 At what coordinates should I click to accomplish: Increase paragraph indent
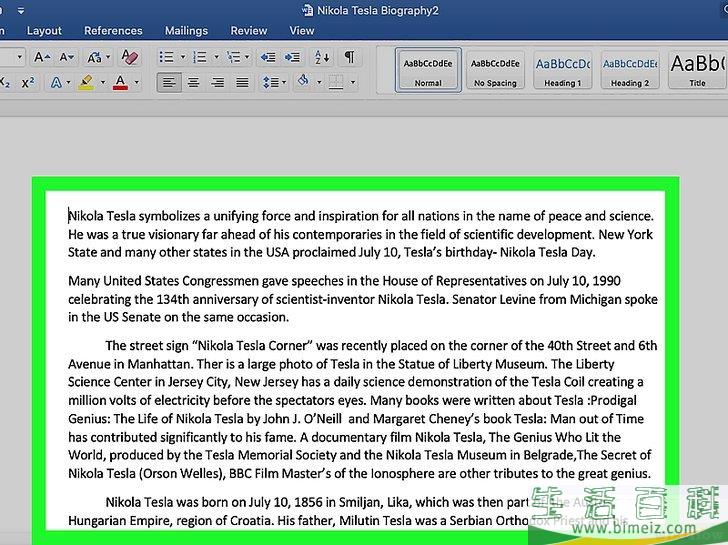tap(292, 57)
